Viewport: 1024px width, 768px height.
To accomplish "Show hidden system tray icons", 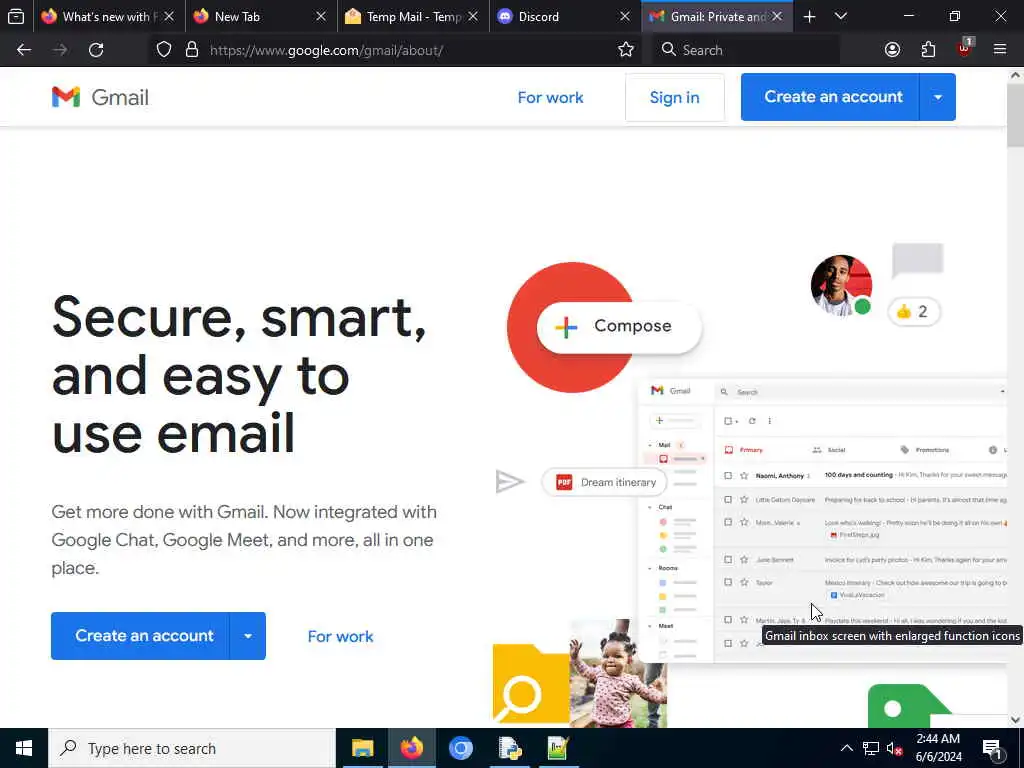I will pos(846,748).
